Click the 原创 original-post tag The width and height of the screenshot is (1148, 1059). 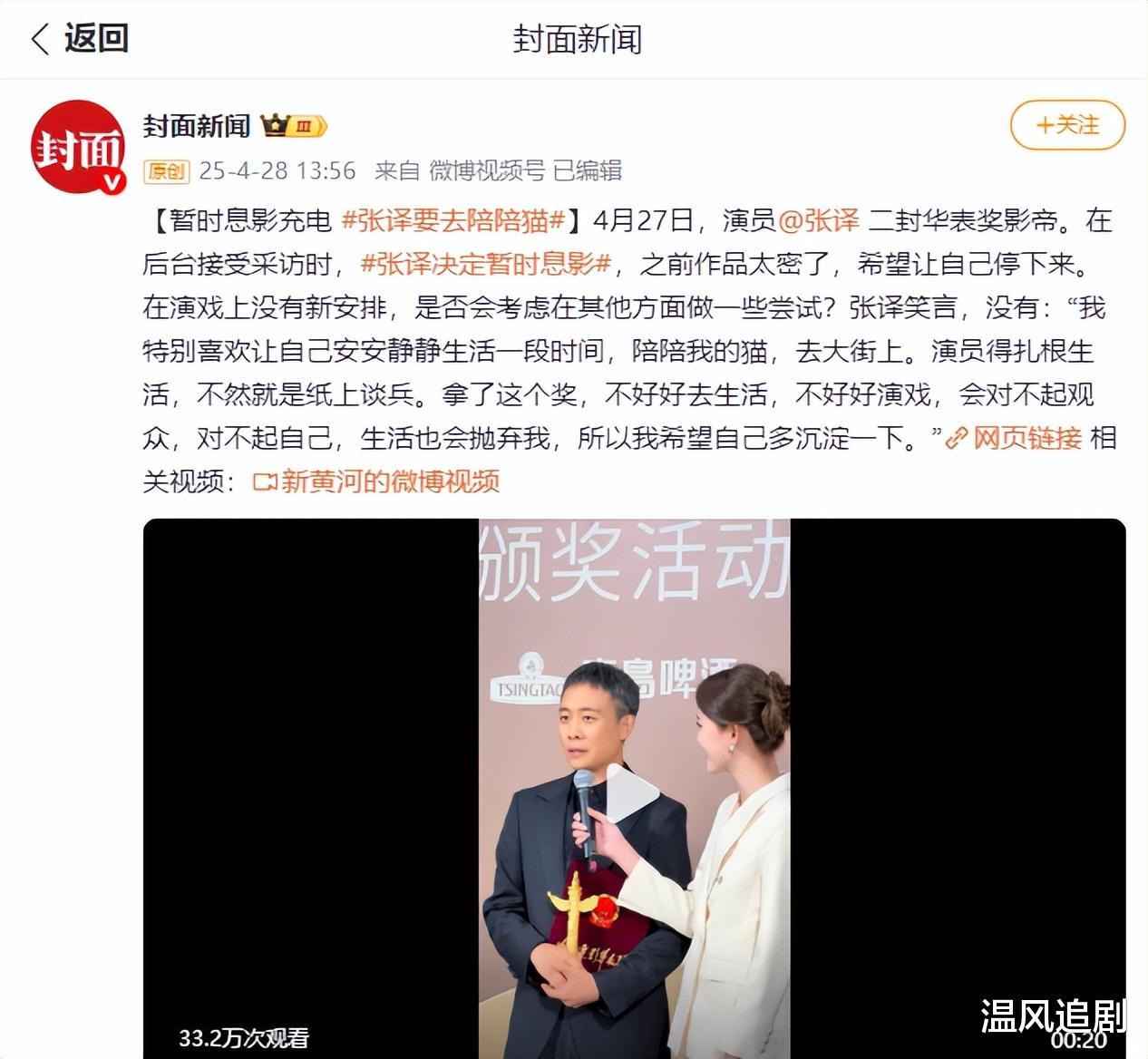pyautogui.click(x=166, y=170)
